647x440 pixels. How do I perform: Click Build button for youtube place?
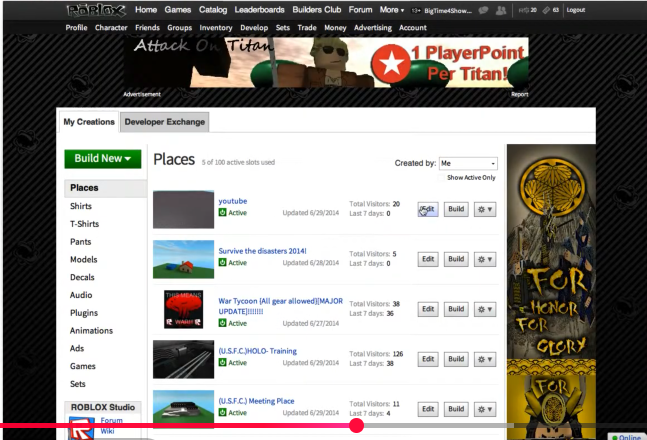(456, 209)
